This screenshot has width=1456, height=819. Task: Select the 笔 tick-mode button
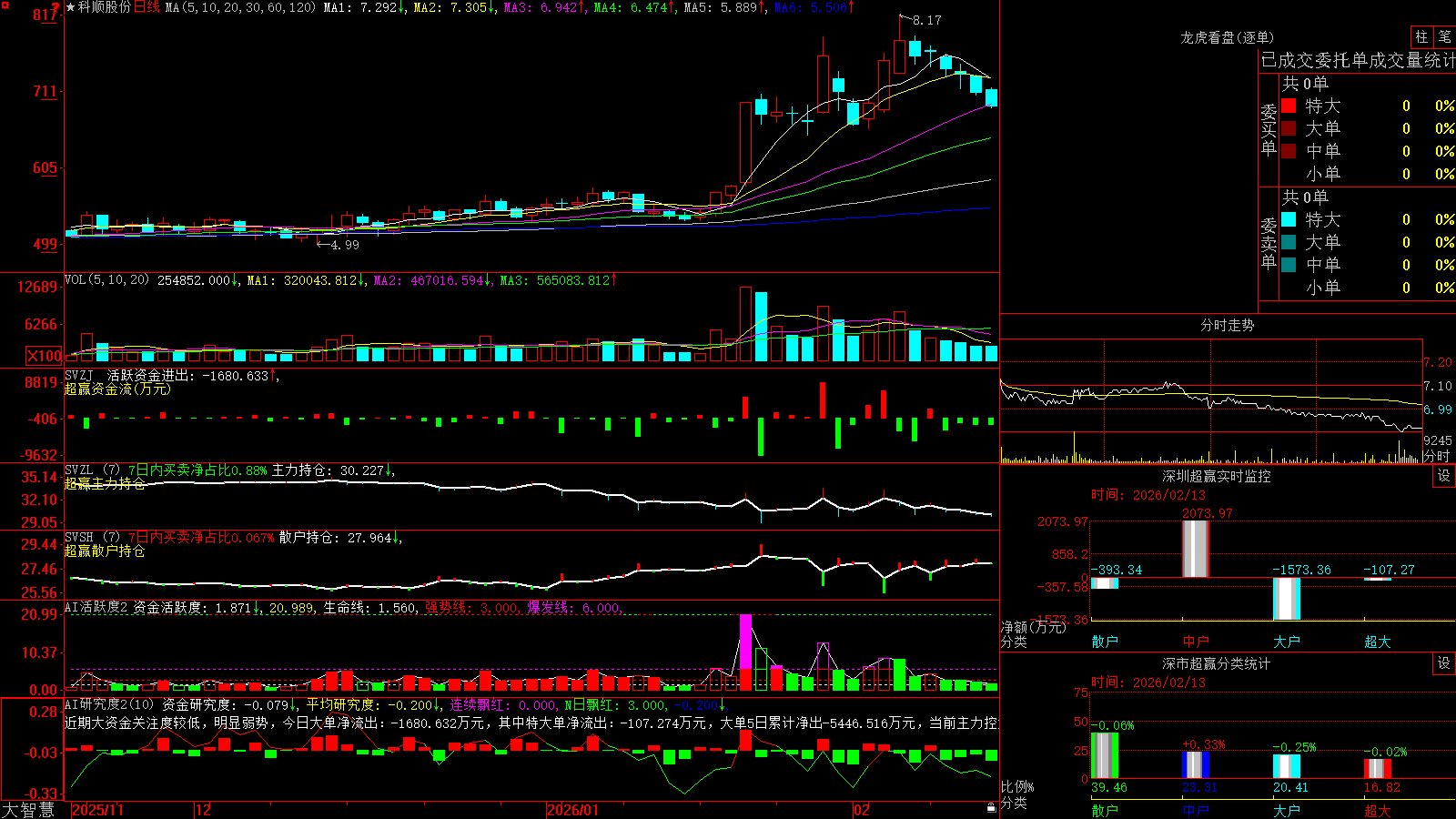pyautogui.click(x=1445, y=36)
